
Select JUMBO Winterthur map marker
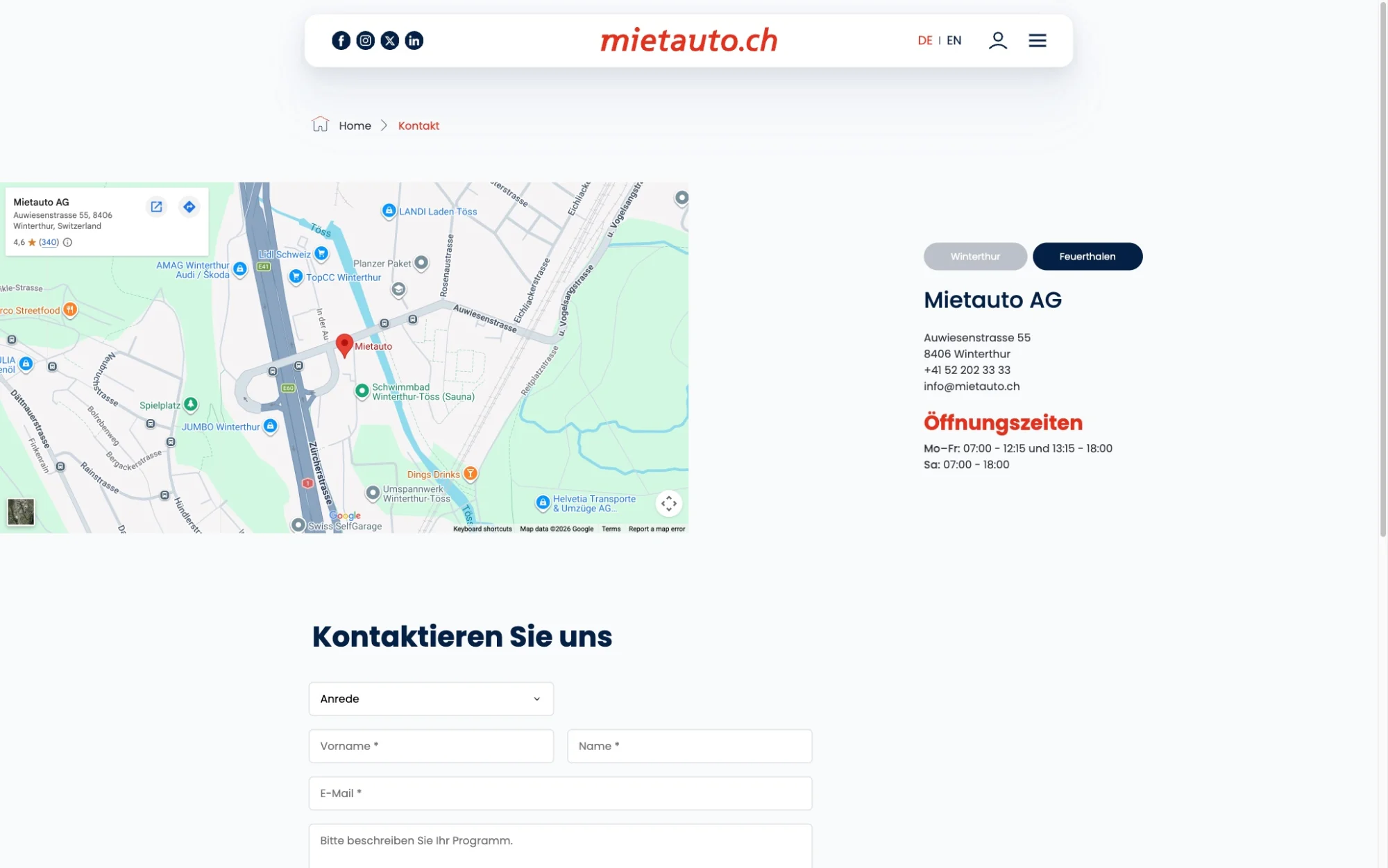click(271, 425)
